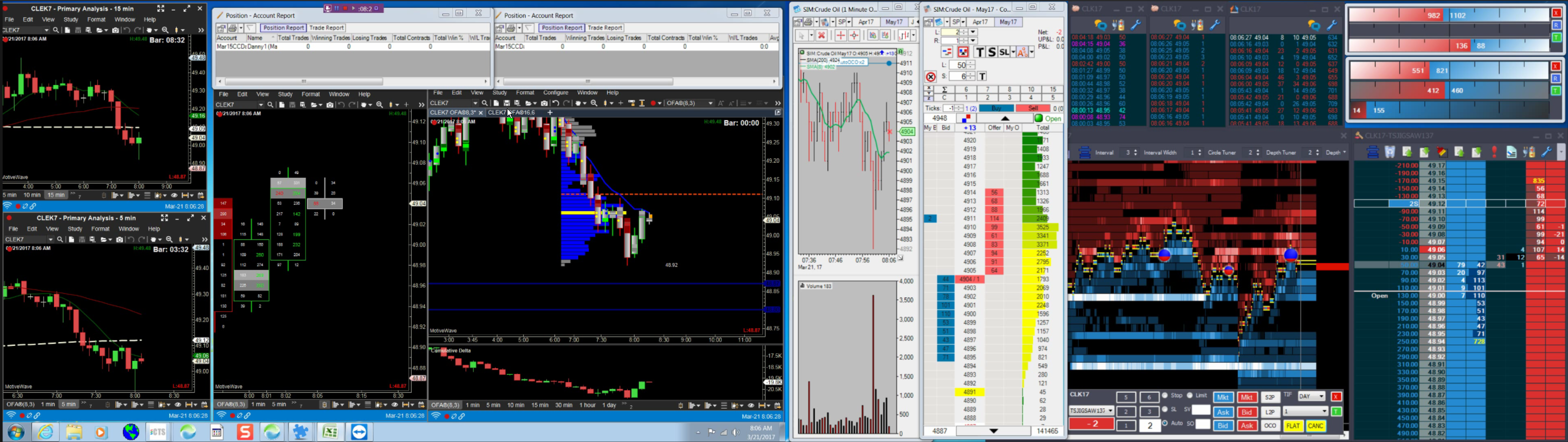Viewport: 1568px width, 442px height.
Task: Select the red crosshair tool in the Crude Oil chart toolbar
Action: pos(840,35)
